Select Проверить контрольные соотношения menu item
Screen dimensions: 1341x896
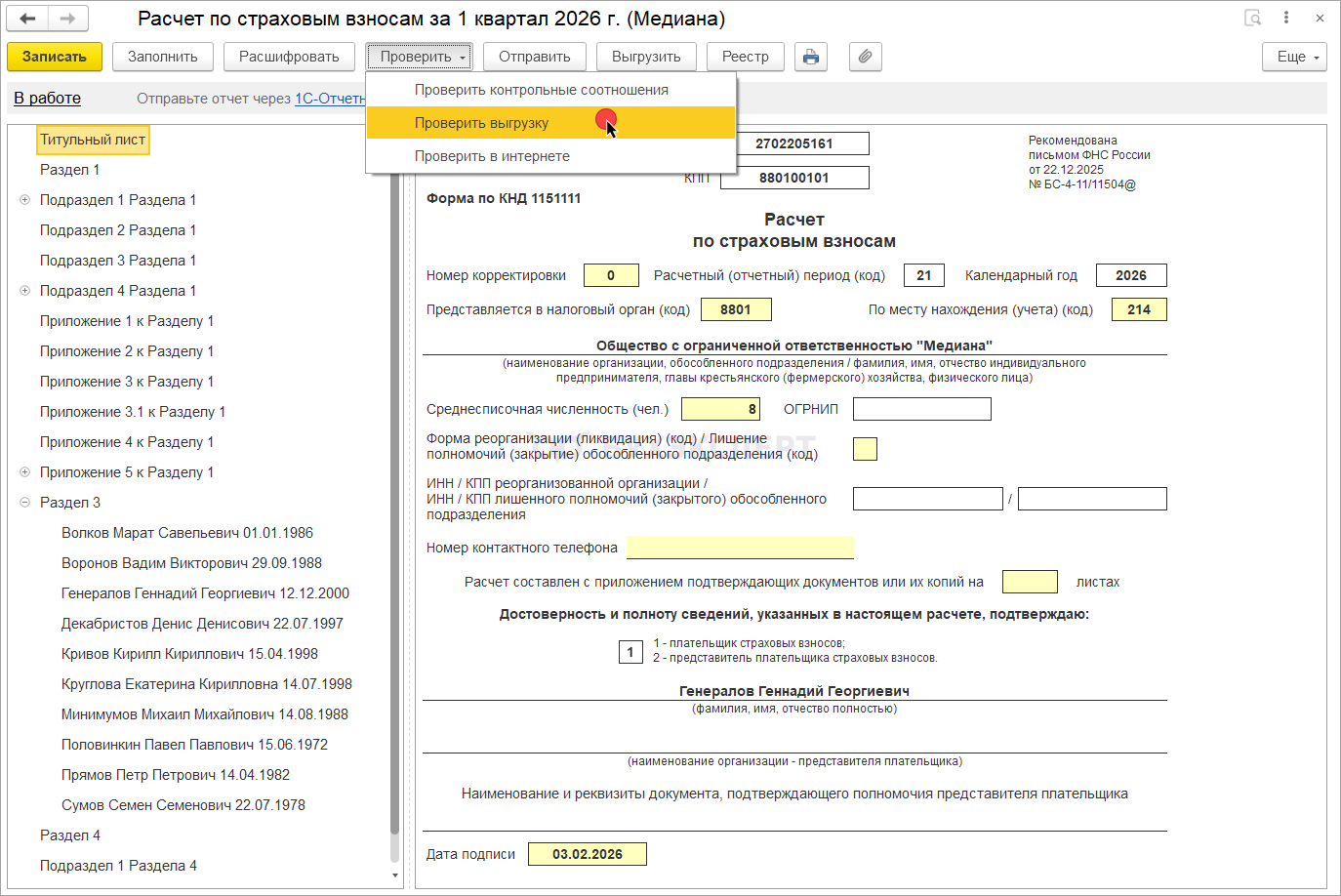[541, 90]
